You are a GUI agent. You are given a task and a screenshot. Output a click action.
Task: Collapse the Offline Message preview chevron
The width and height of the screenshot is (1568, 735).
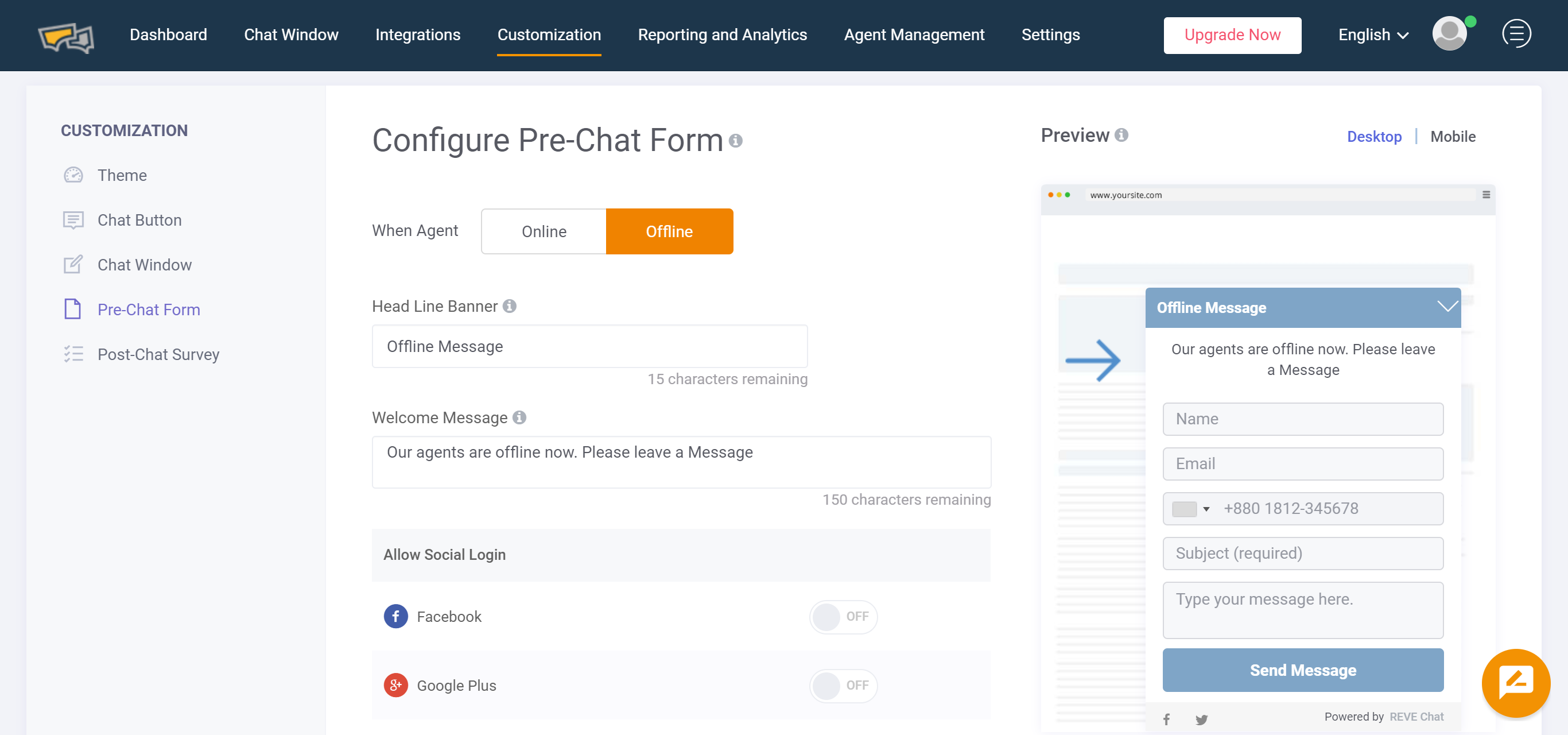pos(1447,306)
